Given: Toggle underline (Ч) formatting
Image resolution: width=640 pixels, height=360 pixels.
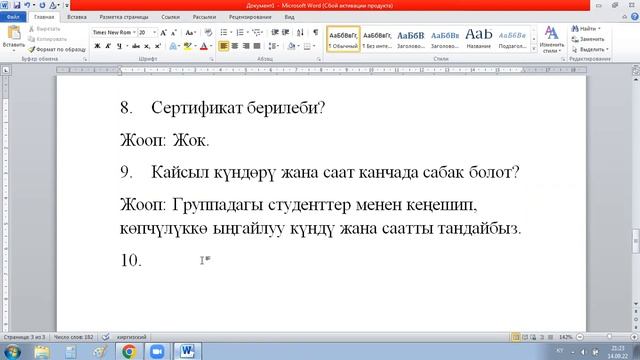Looking at the screenshot, I should click(119, 46).
